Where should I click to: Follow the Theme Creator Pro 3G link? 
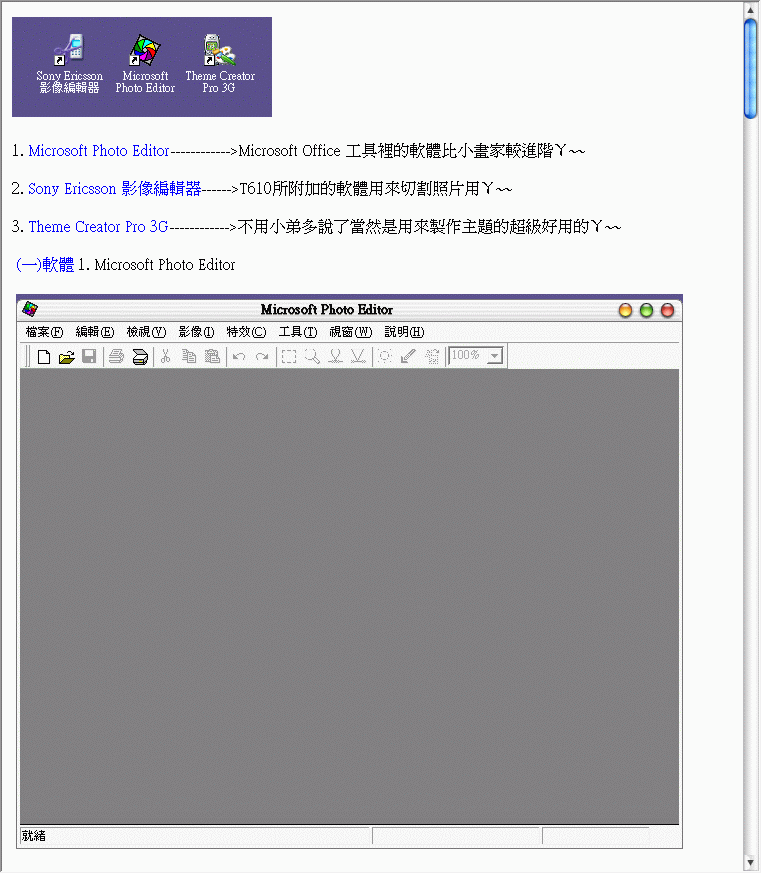coord(99,227)
